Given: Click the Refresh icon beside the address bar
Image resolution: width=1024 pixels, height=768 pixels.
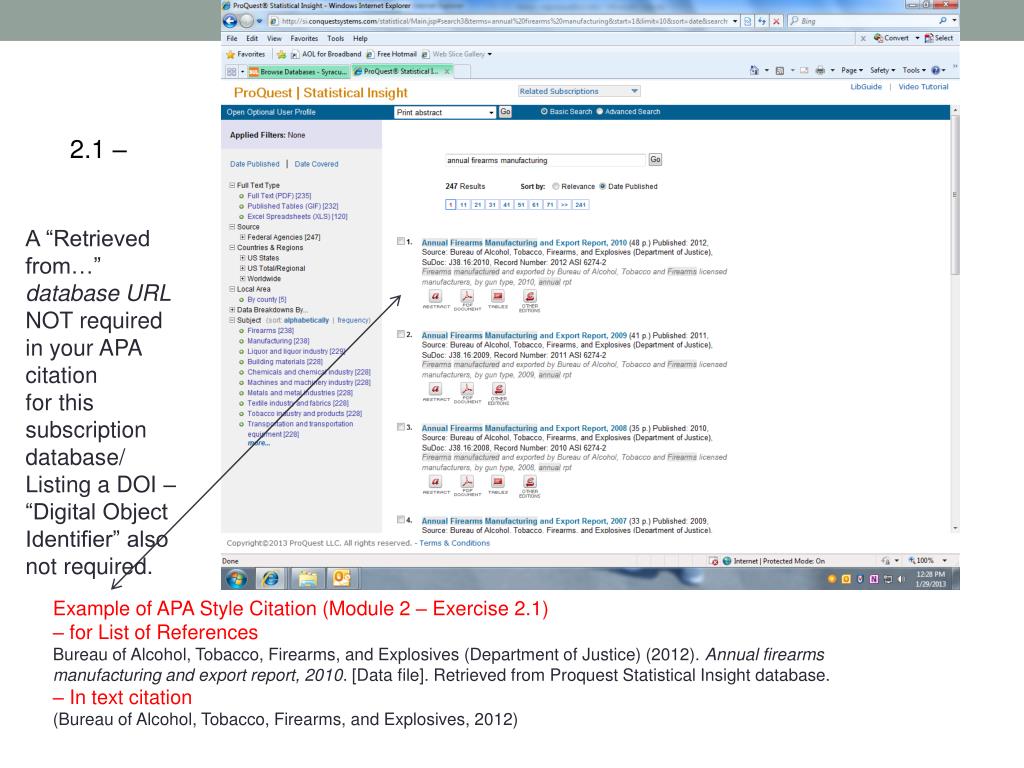Looking at the screenshot, I should [761, 21].
